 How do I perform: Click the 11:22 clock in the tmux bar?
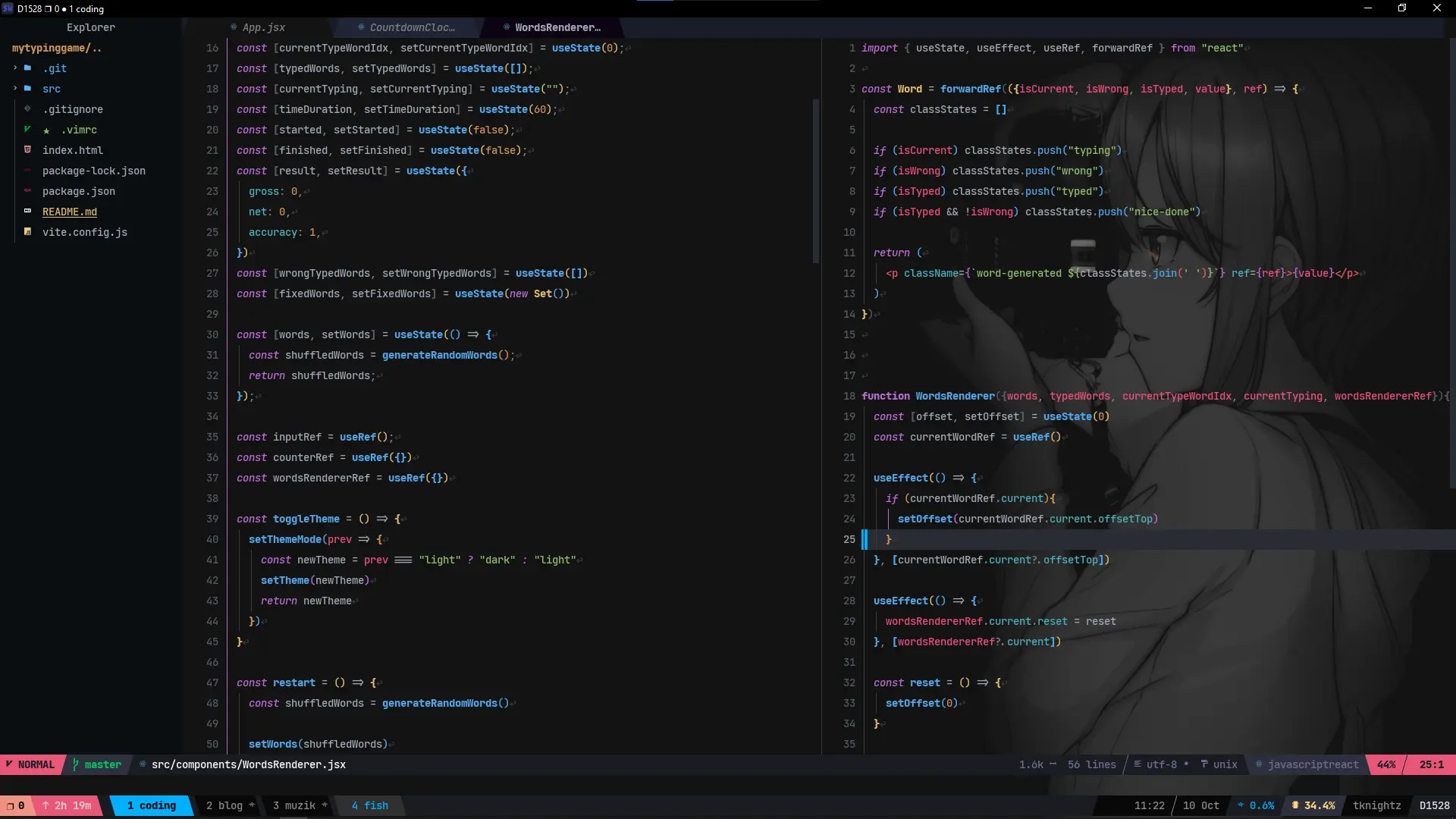(x=1150, y=805)
